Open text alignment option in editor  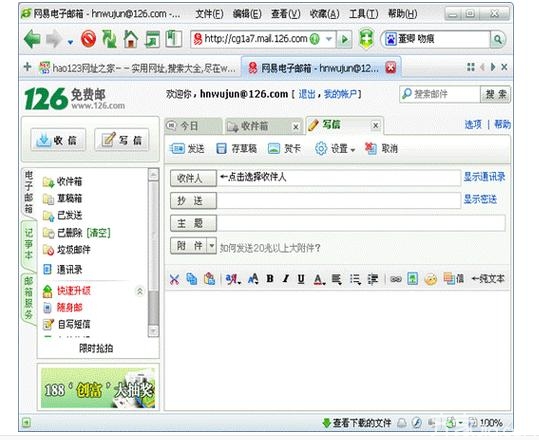337,279
